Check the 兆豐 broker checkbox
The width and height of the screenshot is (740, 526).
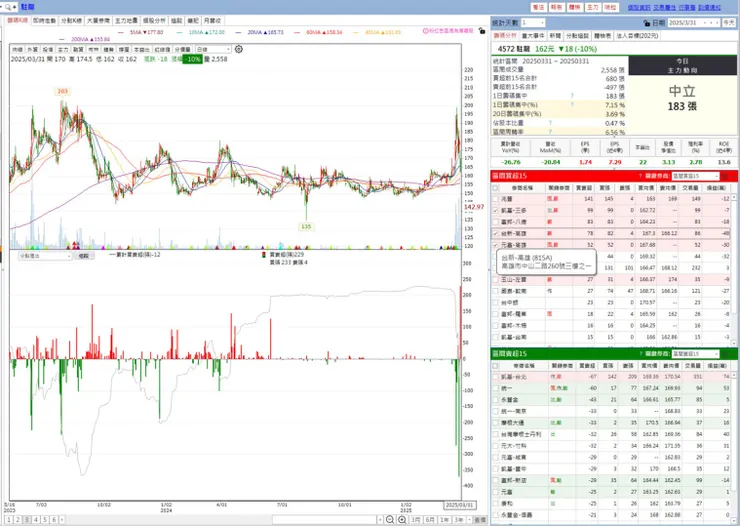495,199
